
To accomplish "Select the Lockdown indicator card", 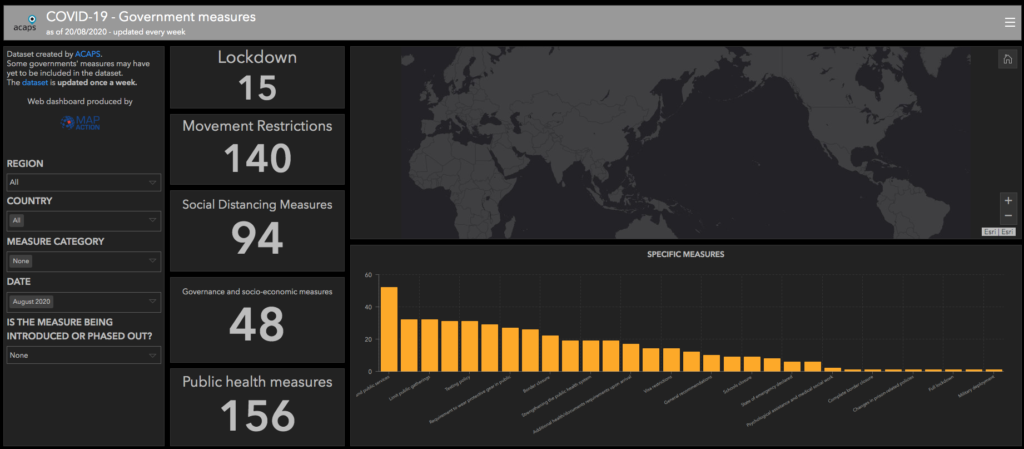I will click(x=257, y=77).
